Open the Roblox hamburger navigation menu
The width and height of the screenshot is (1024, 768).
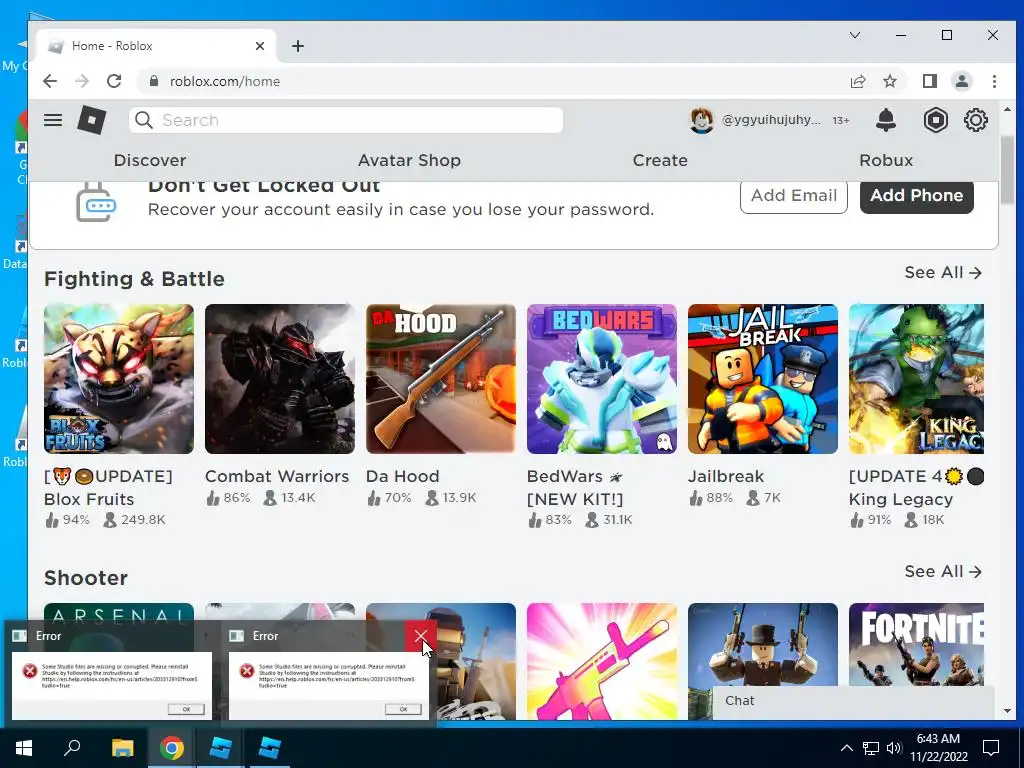click(x=53, y=120)
